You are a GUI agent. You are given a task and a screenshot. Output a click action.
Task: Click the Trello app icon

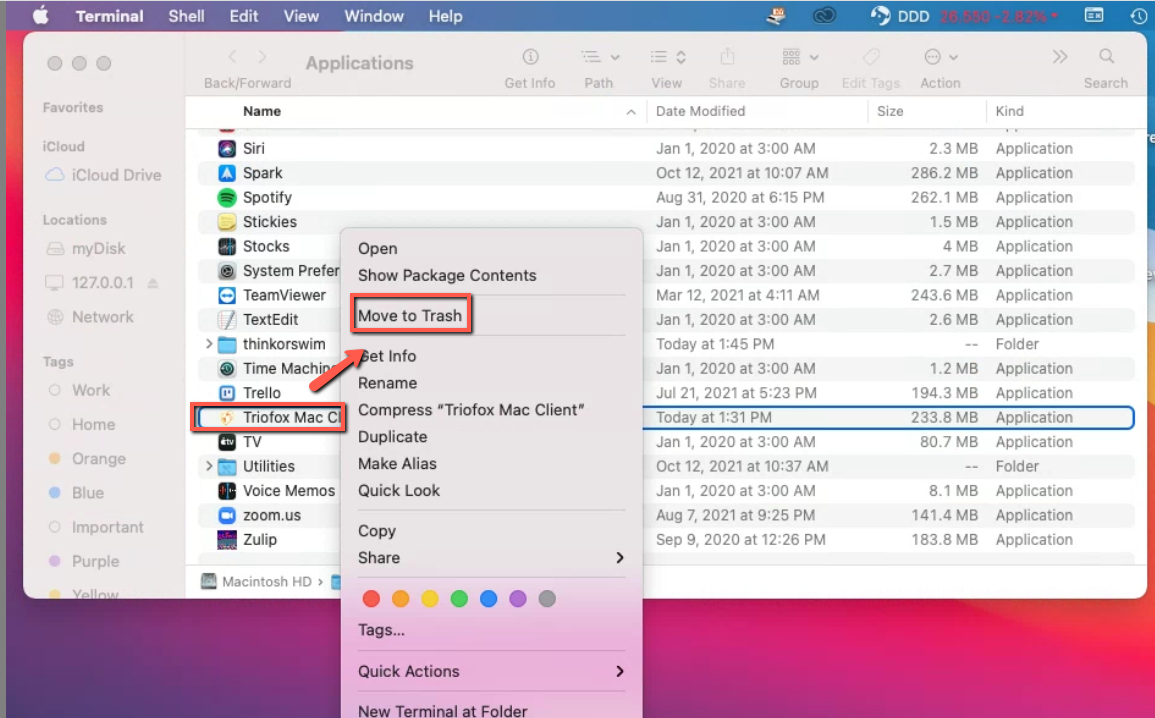pyautogui.click(x=227, y=393)
